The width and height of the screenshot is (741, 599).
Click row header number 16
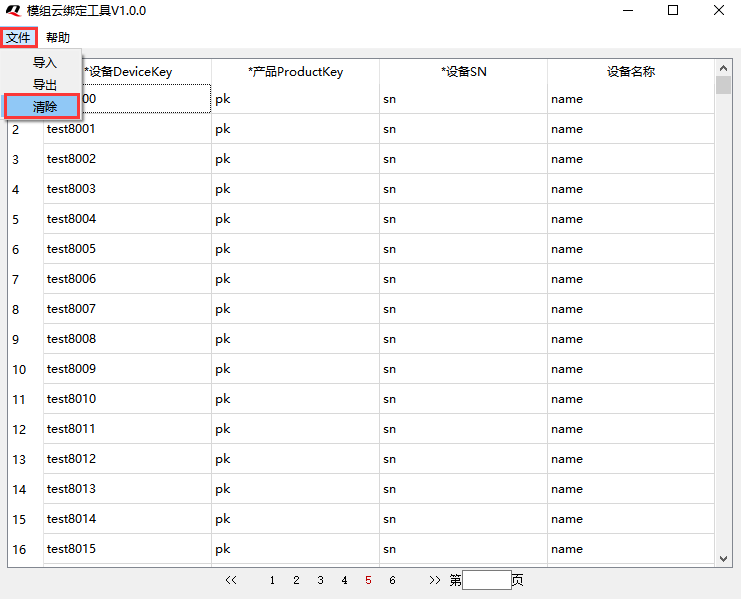coord(26,549)
